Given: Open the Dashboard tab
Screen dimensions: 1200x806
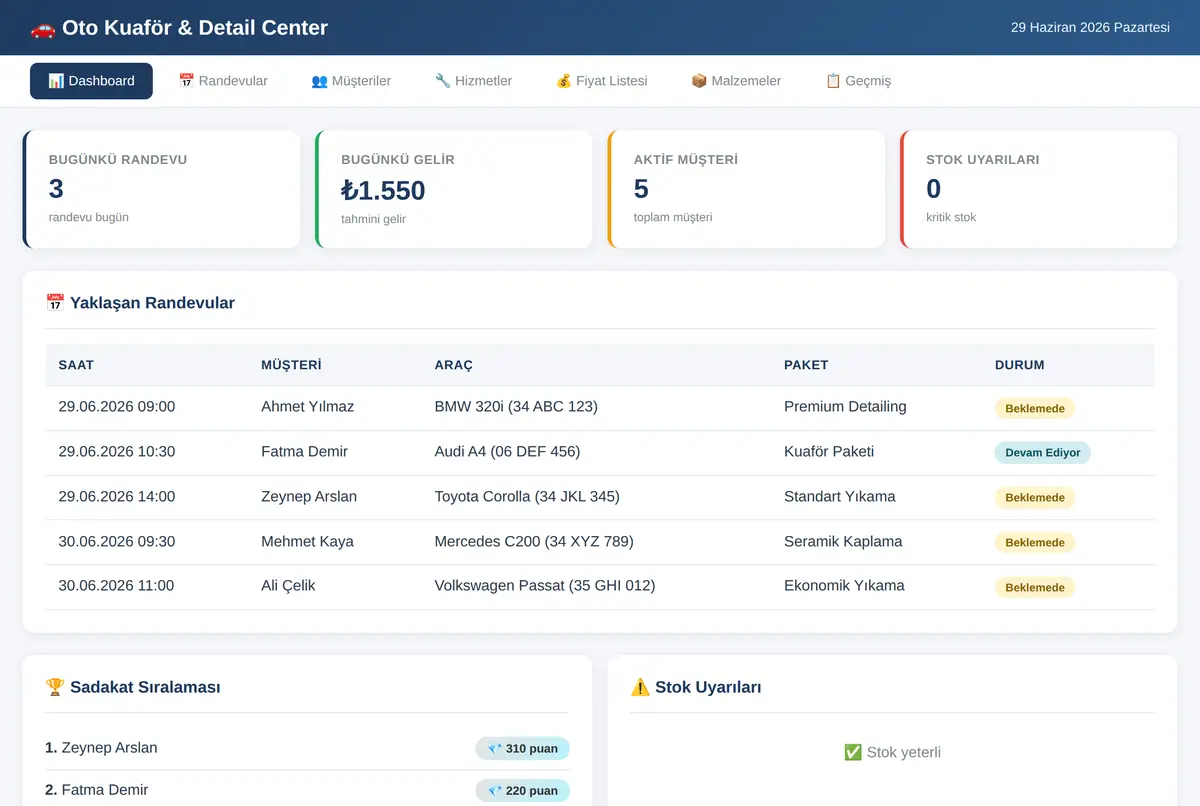Looking at the screenshot, I should point(91,81).
